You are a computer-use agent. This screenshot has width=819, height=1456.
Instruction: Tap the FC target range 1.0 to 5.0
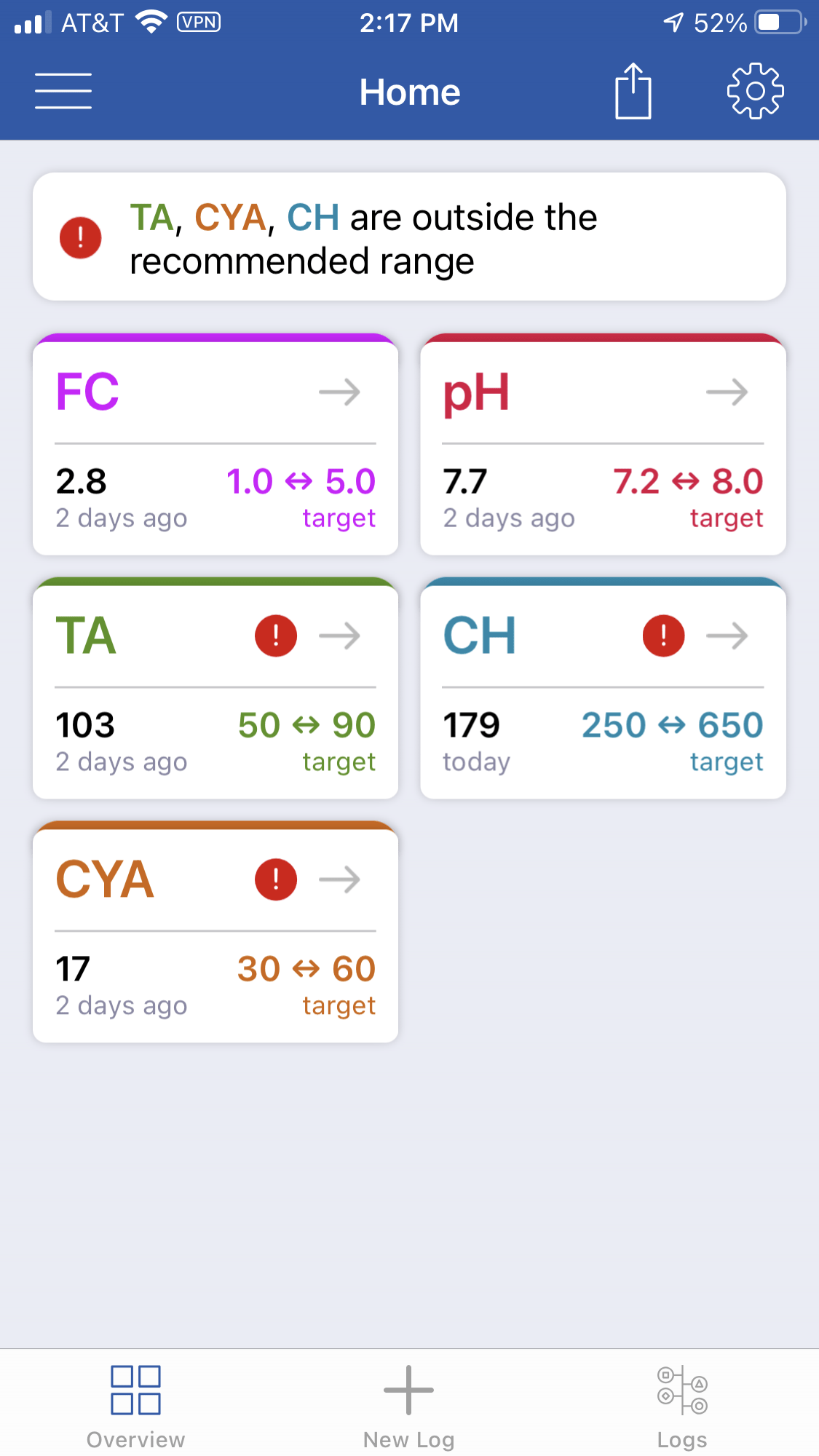click(301, 481)
